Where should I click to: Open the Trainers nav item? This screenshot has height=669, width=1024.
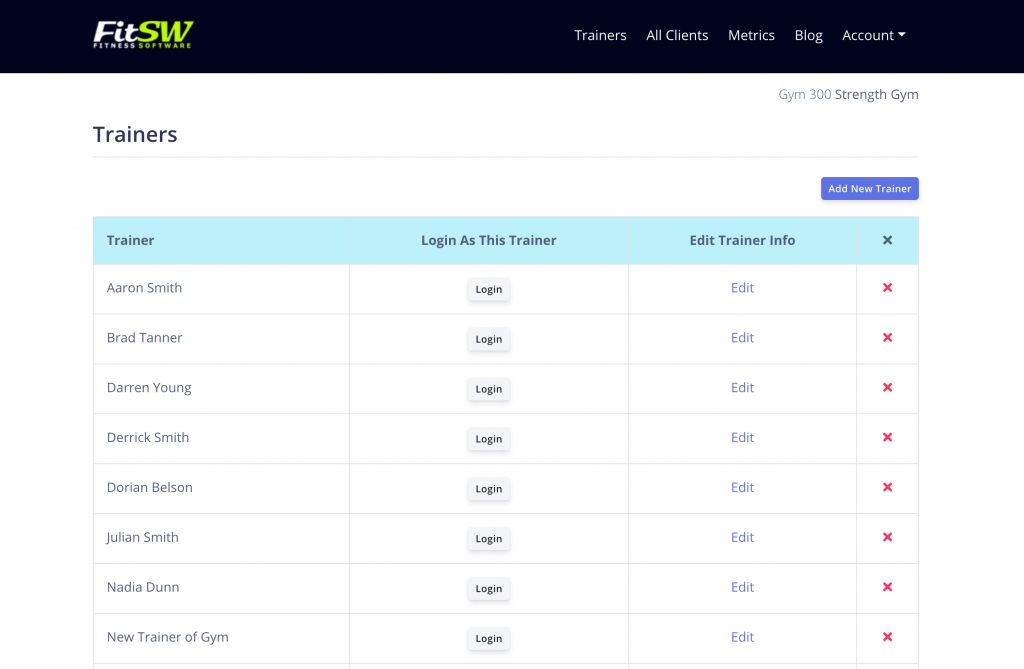pos(600,35)
